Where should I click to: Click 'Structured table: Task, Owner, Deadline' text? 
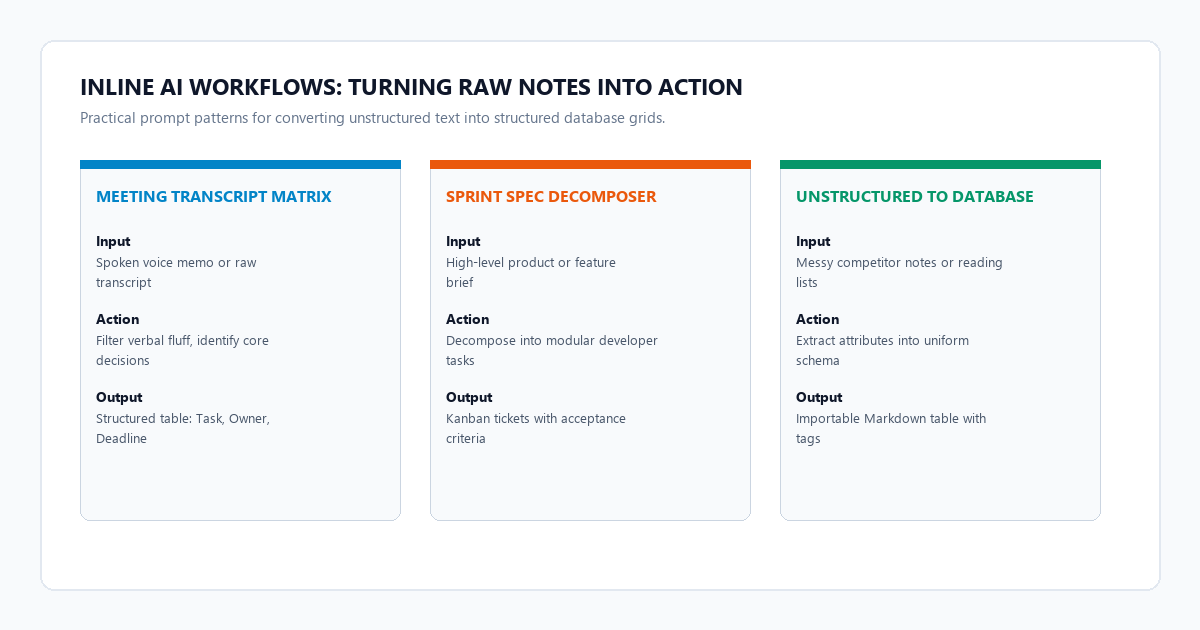183,428
